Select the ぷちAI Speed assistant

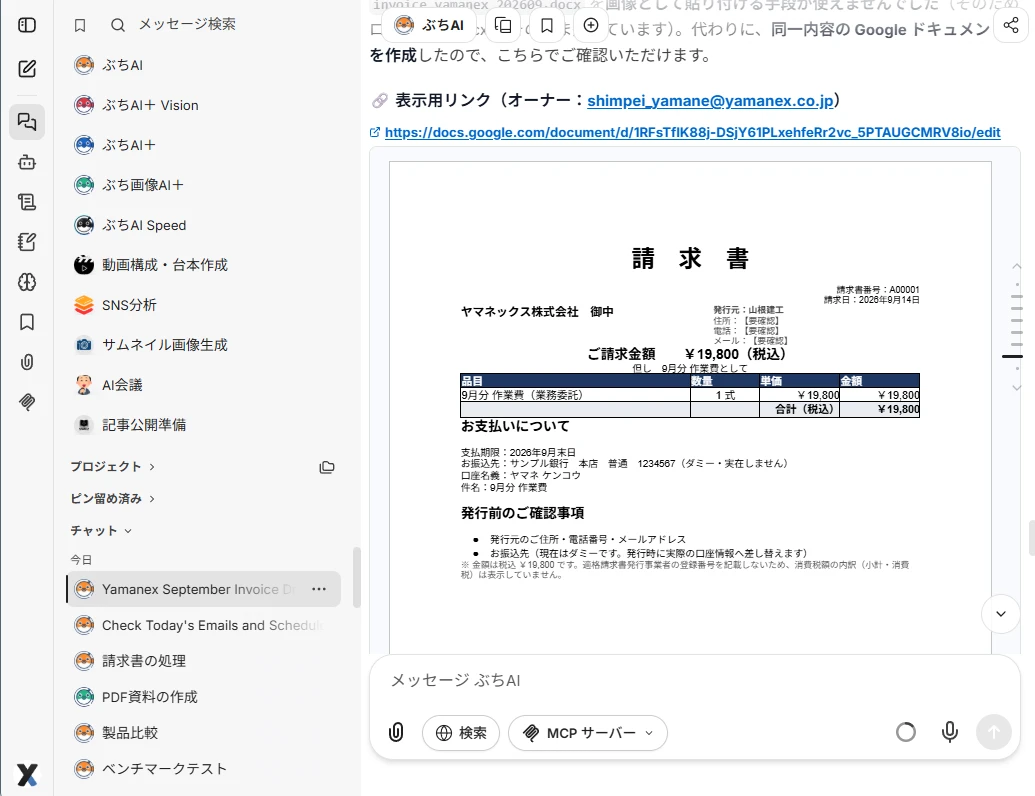(x=203, y=225)
